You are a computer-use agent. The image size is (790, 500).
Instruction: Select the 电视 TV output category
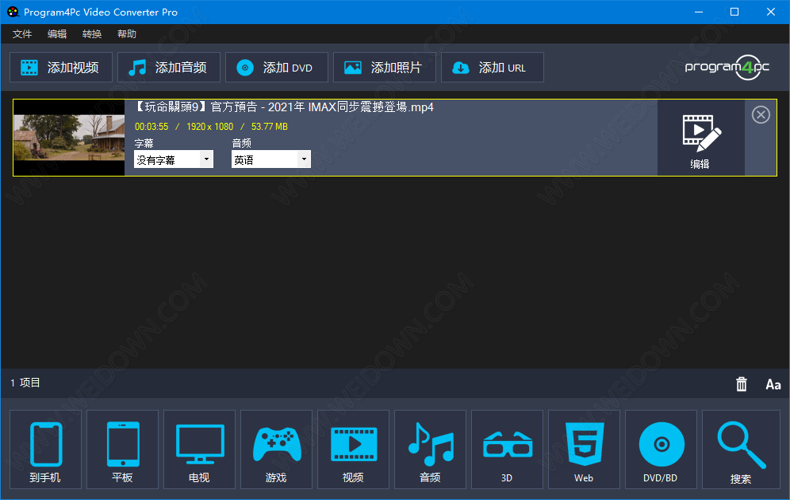pos(200,449)
